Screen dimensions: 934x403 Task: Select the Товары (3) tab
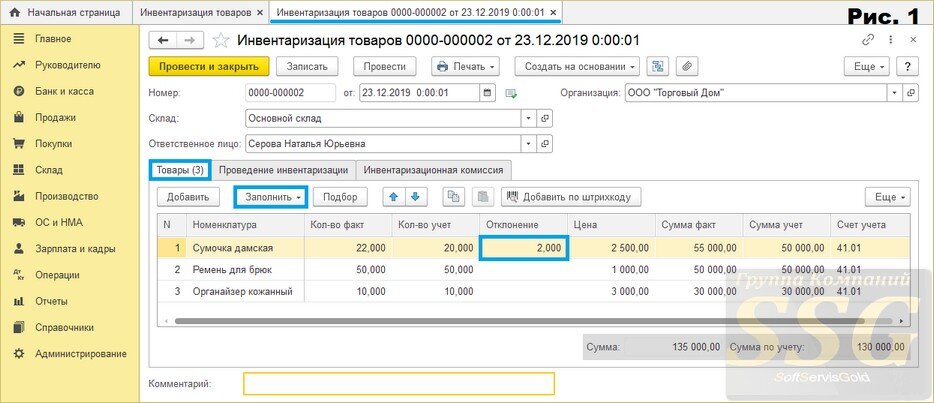180,170
